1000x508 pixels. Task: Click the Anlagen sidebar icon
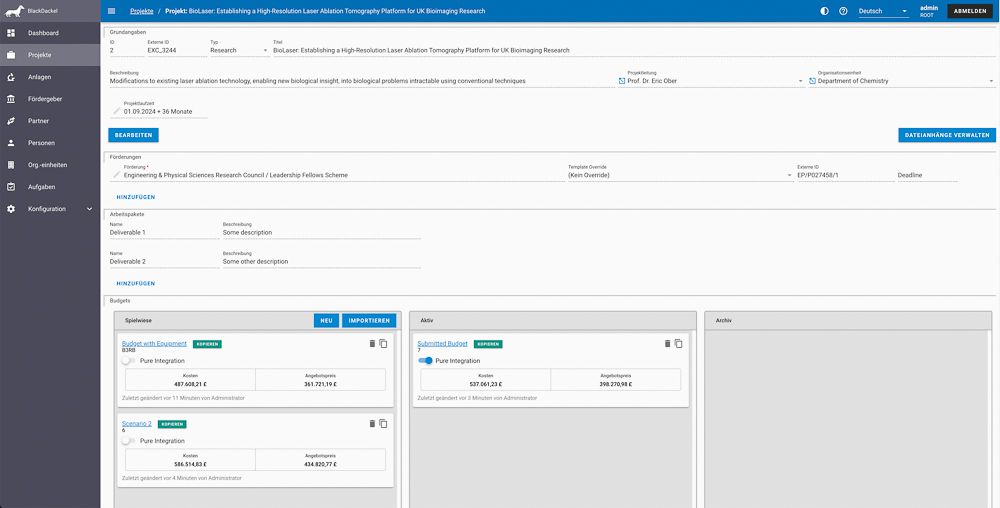click(x=11, y=77)
